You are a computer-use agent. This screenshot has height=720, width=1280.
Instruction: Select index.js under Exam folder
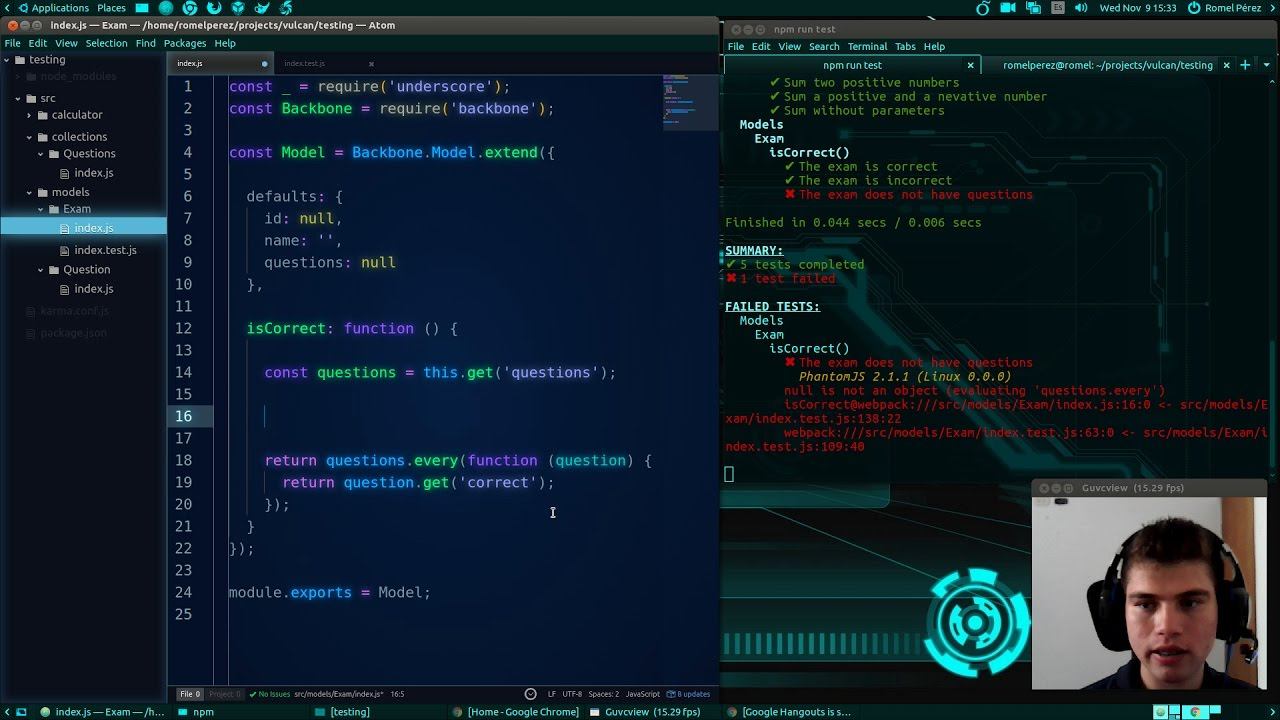point(83,228)
